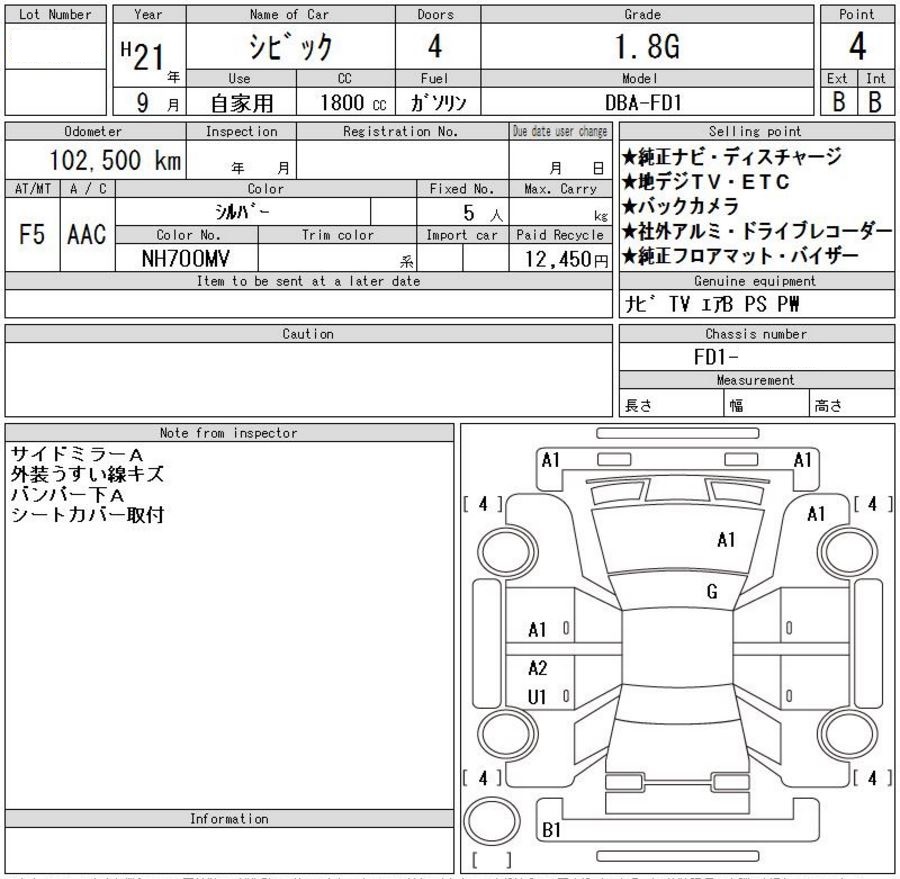Click the Fuel value ガソリン

[438, 103]
